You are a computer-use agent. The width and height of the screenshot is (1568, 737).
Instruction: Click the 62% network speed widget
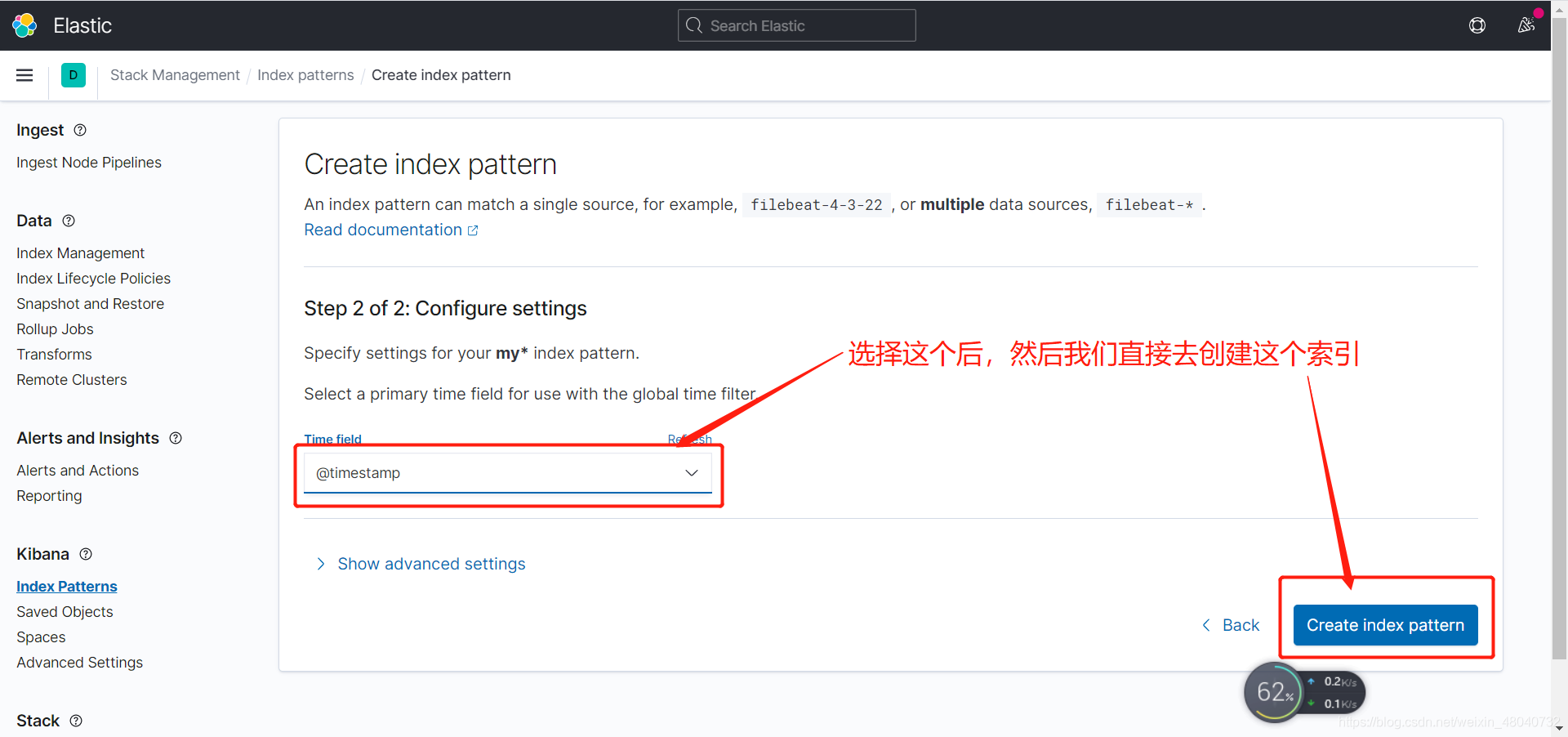1304,693
